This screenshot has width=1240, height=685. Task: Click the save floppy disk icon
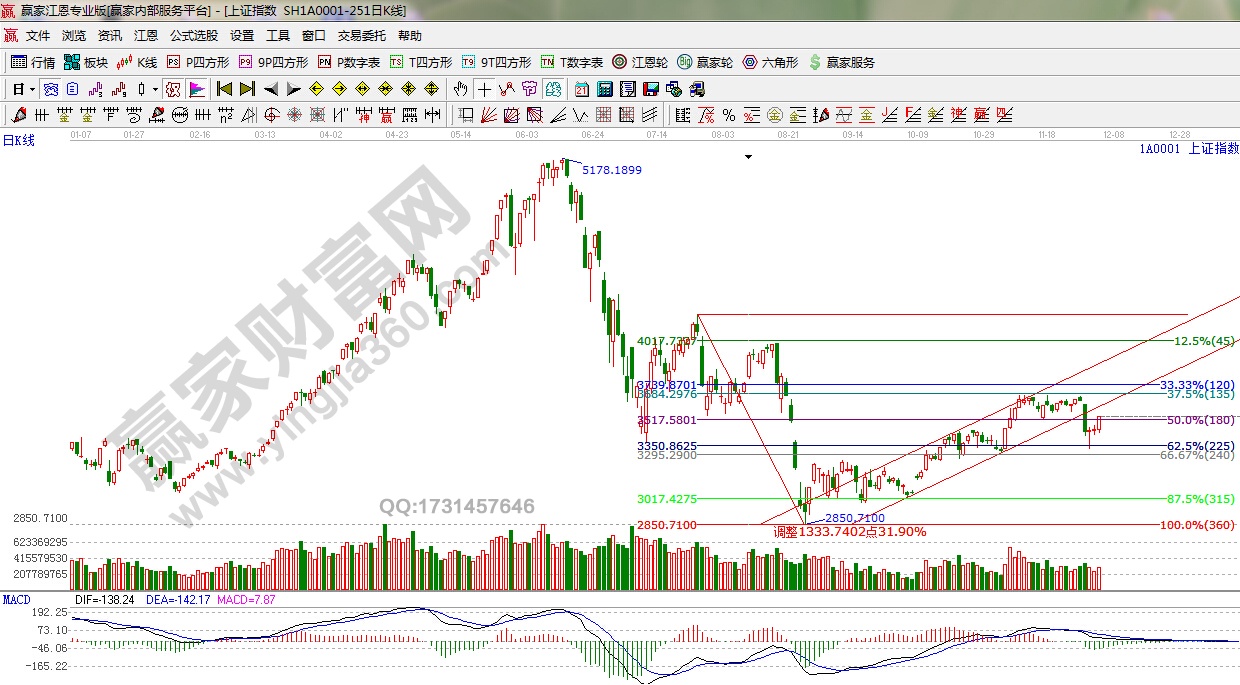tap(652, 88)
